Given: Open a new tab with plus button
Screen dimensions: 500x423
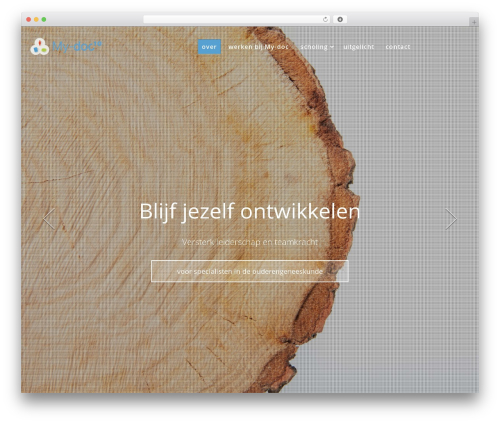Looking at the screenshot, I should pyautogui.click(x=474, y=22).
